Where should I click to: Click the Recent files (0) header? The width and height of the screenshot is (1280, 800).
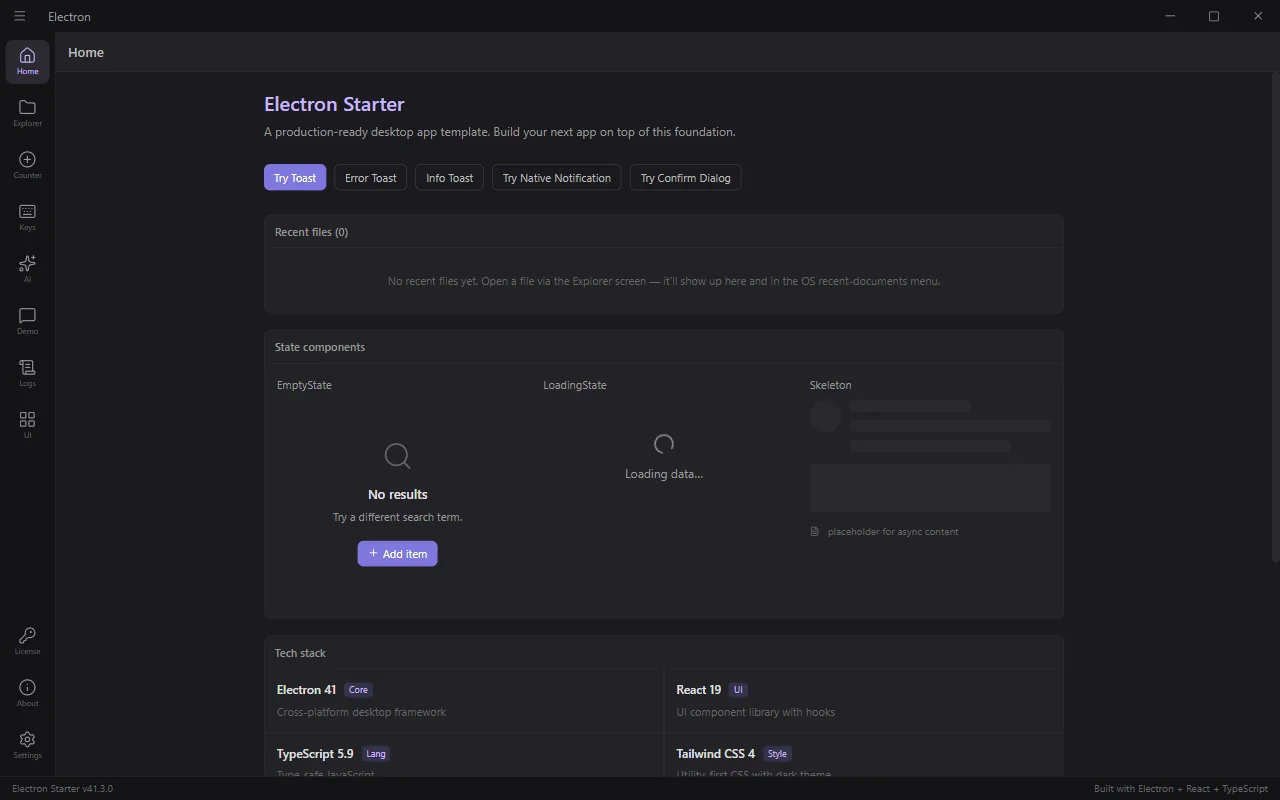point(312,232)
